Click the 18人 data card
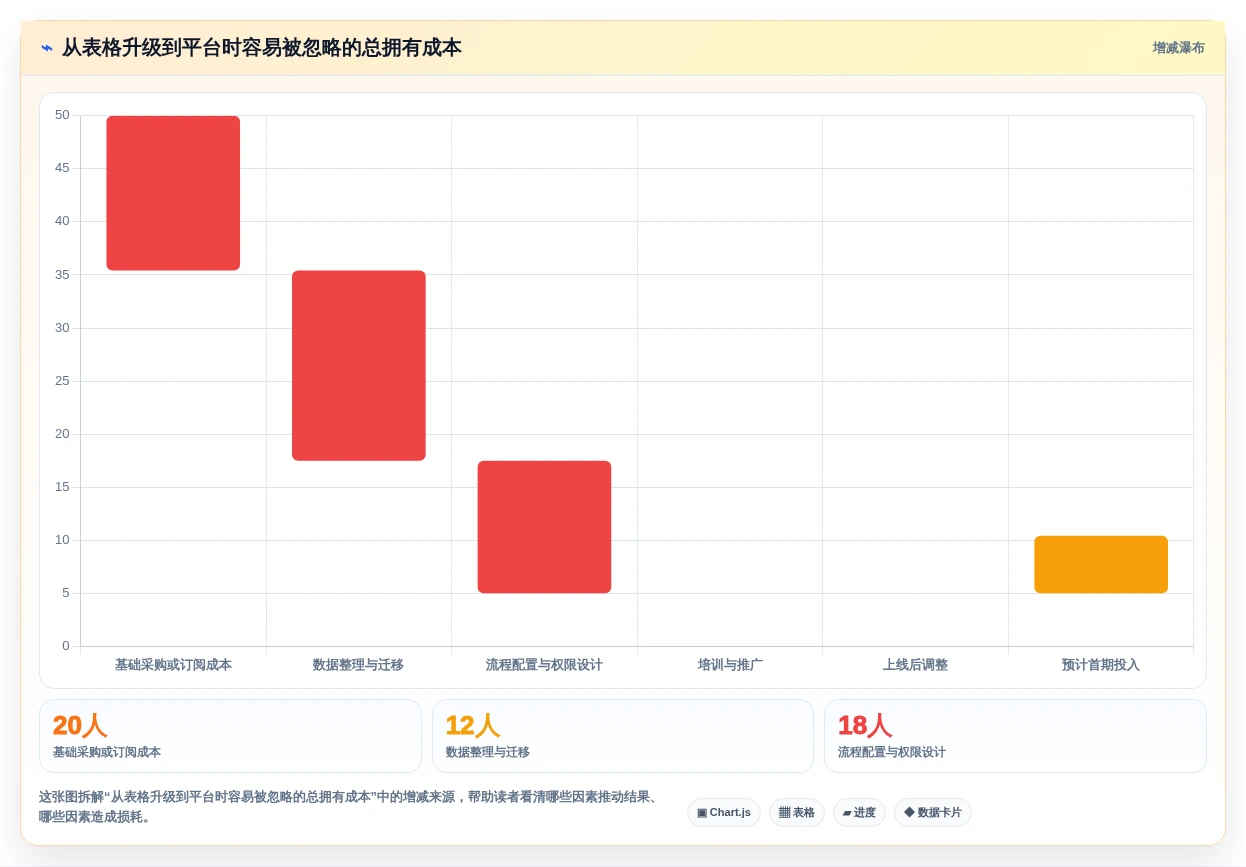1246x867 pixels. pos(1015,736)
